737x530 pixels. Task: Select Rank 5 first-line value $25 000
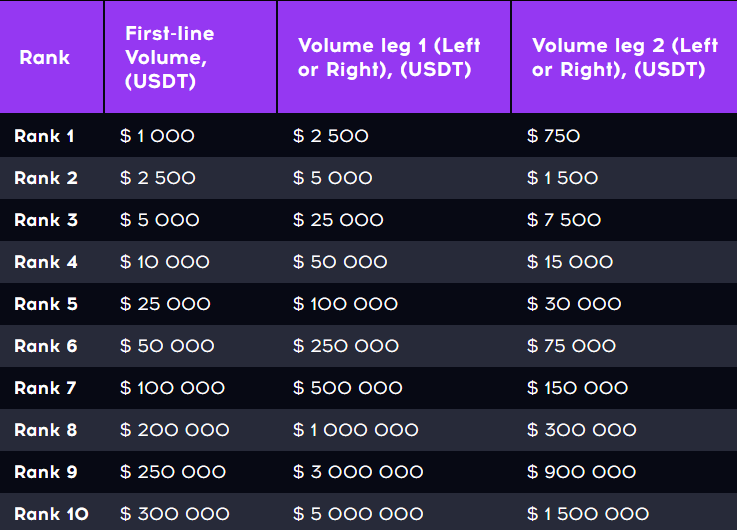coord(165,304)
